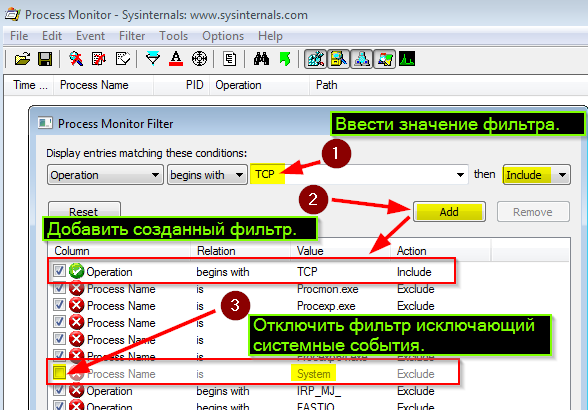Toggle Show Network Activity icon
Screen dimensions: 588x410
click(x=362, y=59)
